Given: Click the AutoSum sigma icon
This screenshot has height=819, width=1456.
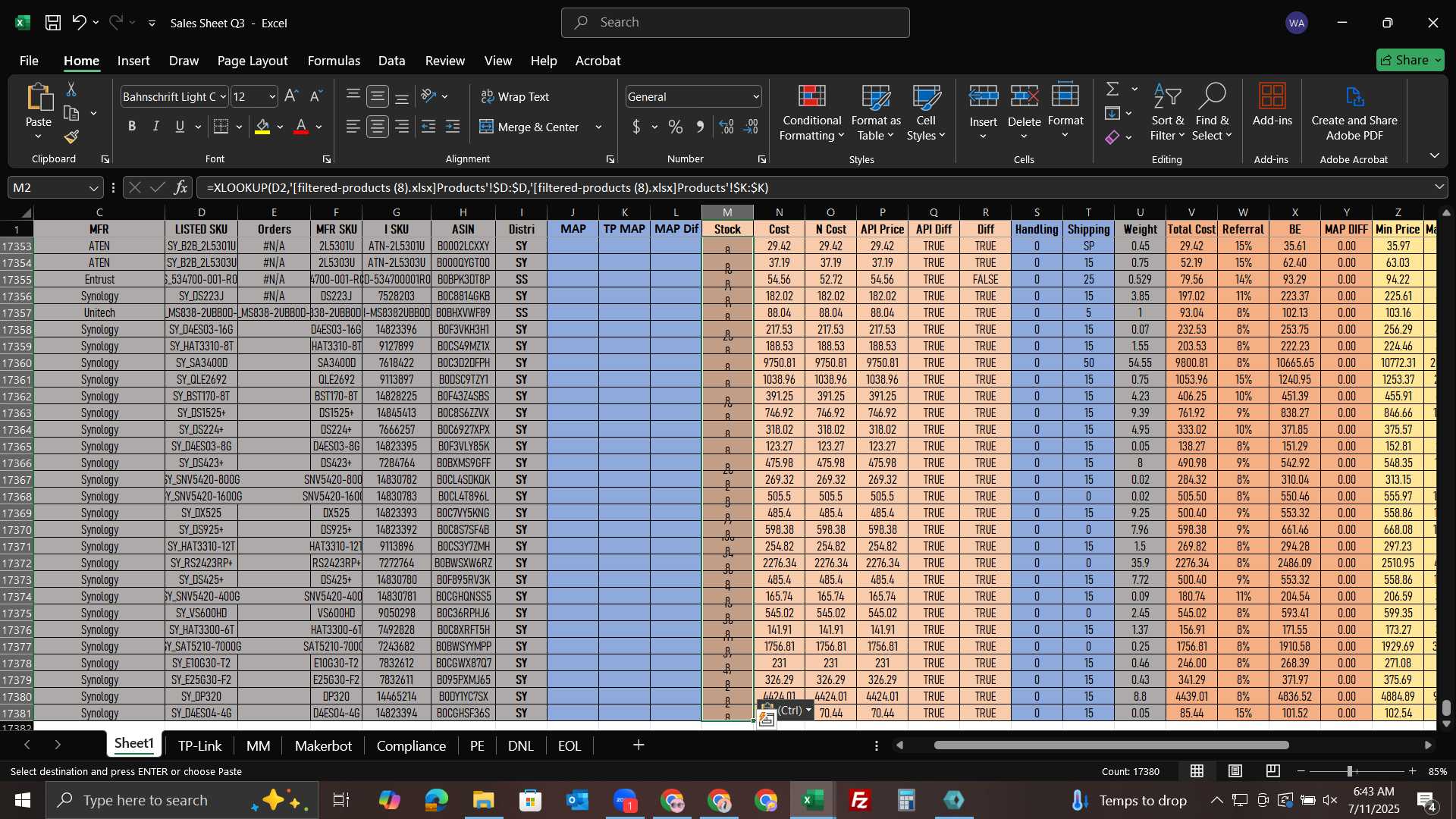Looking at the screenshot, I should 1112,89.
